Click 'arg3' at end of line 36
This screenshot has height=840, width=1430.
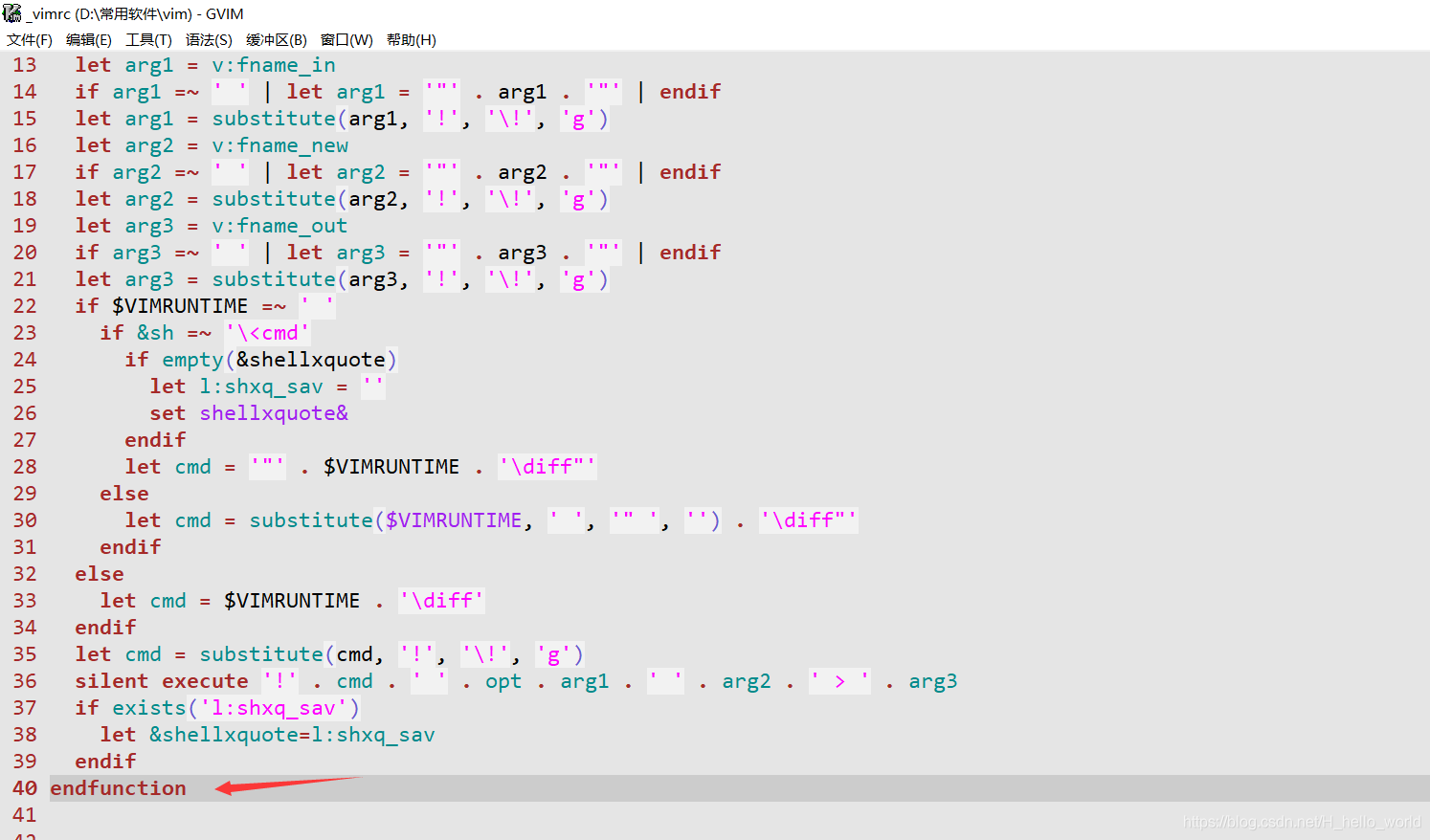coord(933,681)
